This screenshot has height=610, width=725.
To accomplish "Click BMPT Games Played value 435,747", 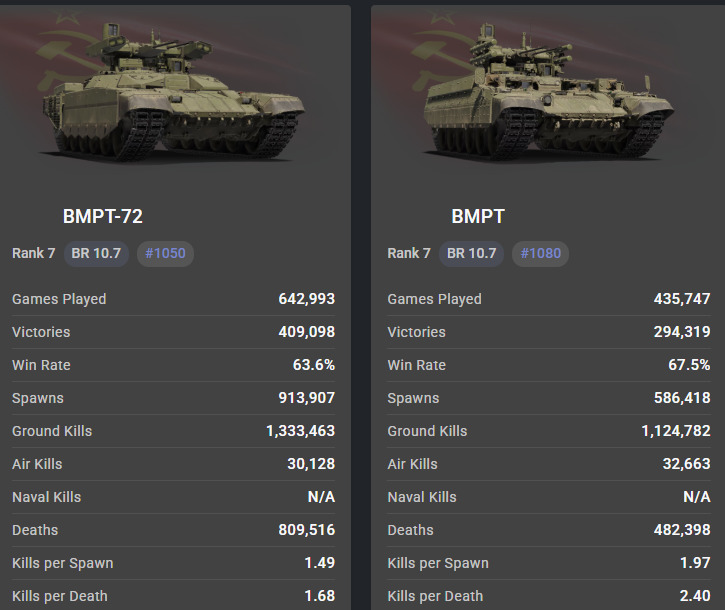I will click(682, 299).
